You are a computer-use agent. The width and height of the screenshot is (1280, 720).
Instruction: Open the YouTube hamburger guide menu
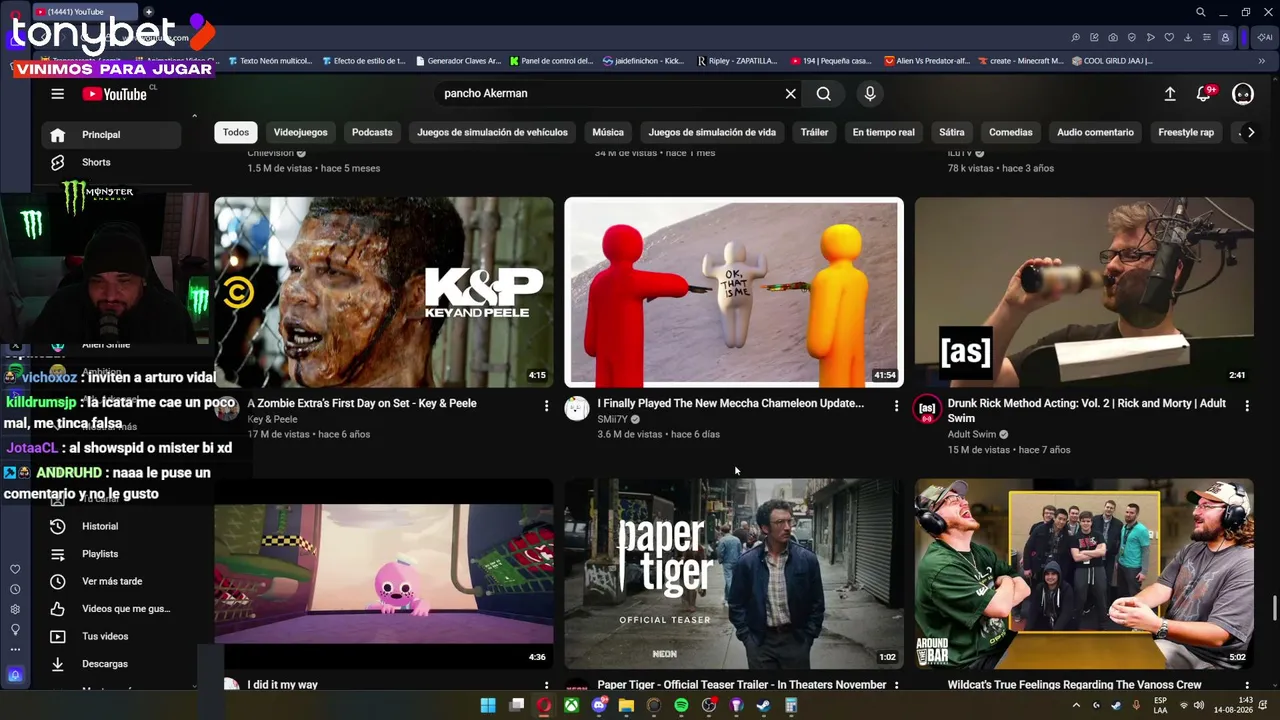pyautogui.click(x=57, y=94)
